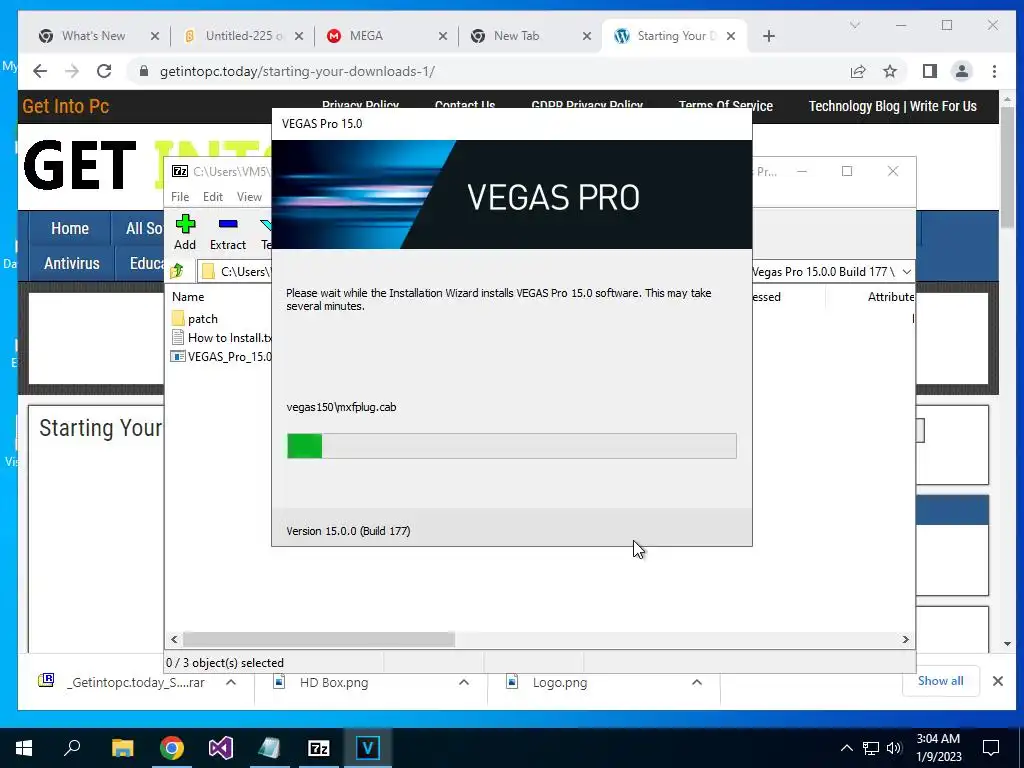Share this page icon
This screenshot has height=768, width=1024.
click(x=858, y=71)
